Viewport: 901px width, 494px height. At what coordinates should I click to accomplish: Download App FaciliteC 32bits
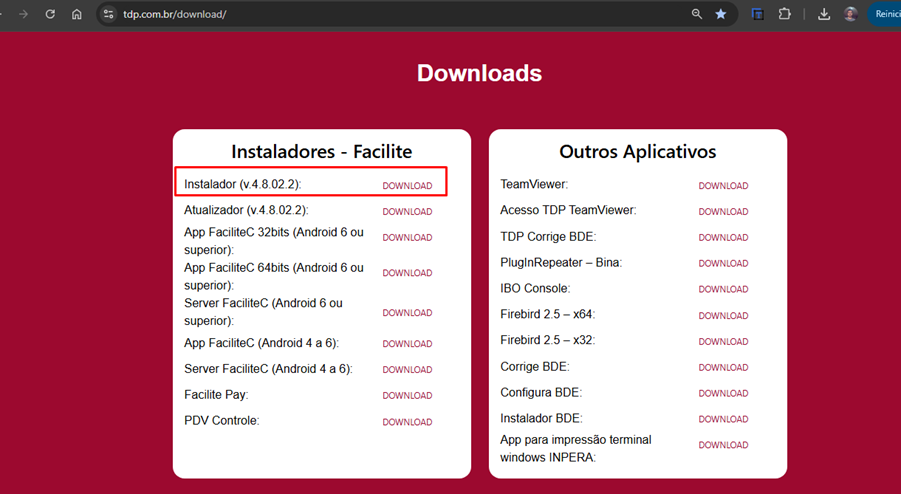(x=407, y=238)
